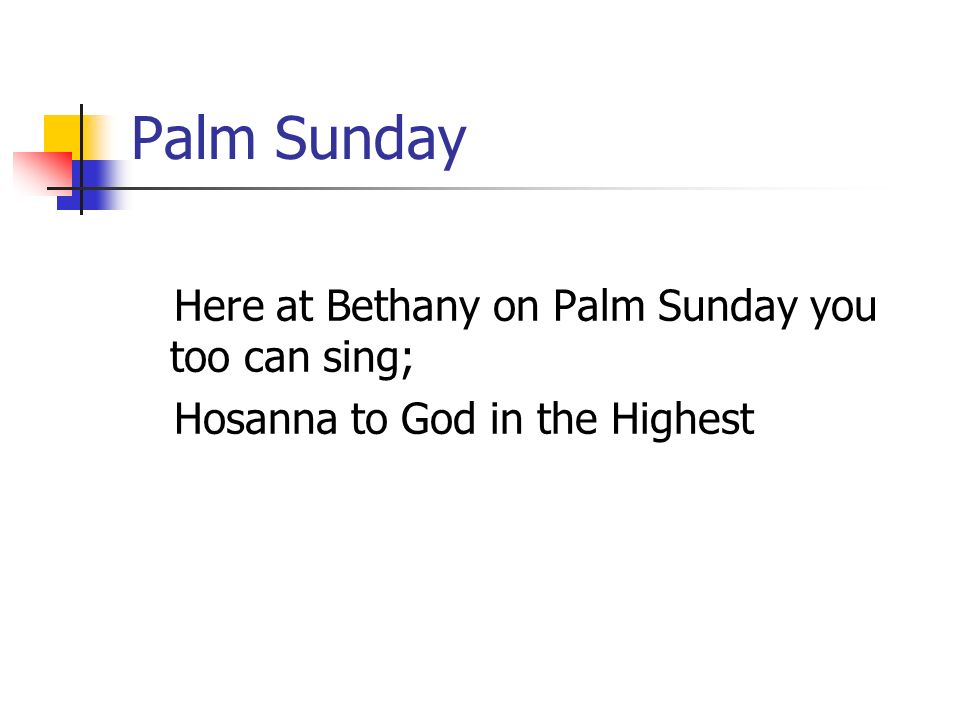Image resolution: width=960 pixels, height=720 pixels.
Task: Click the word "Sunday" in the blue title
Action: pyautogui.click(x=370, y=142)
